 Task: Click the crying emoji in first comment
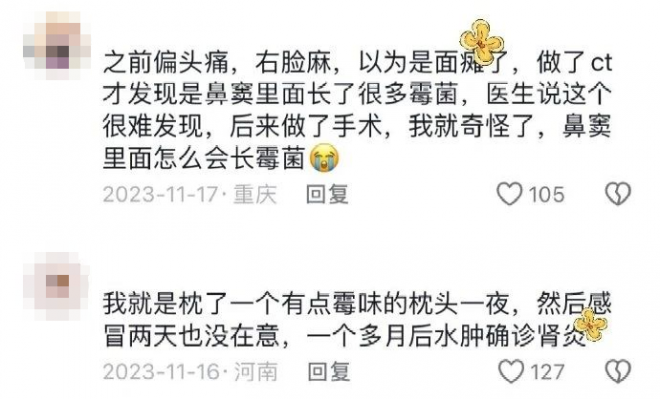tap(324, 157)
